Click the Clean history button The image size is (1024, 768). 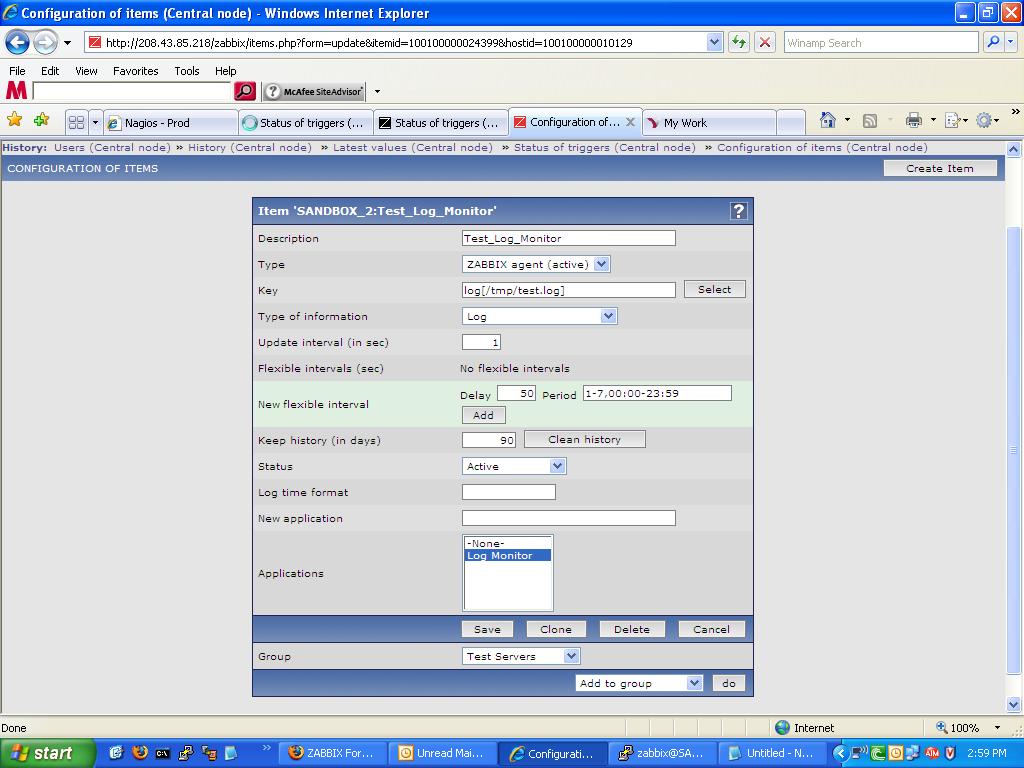(x=584, y=440)
